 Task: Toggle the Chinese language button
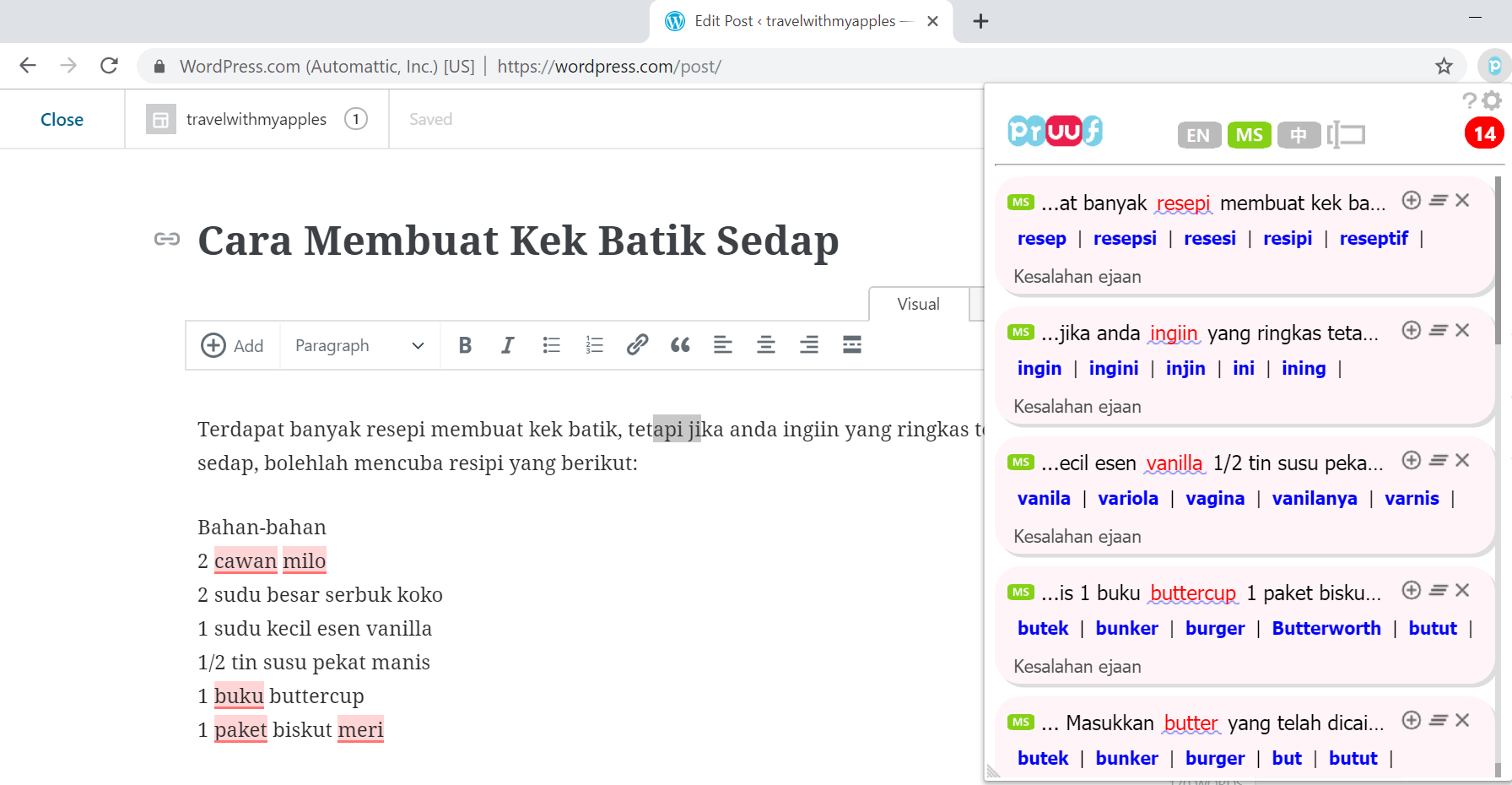coord(1299,135)
